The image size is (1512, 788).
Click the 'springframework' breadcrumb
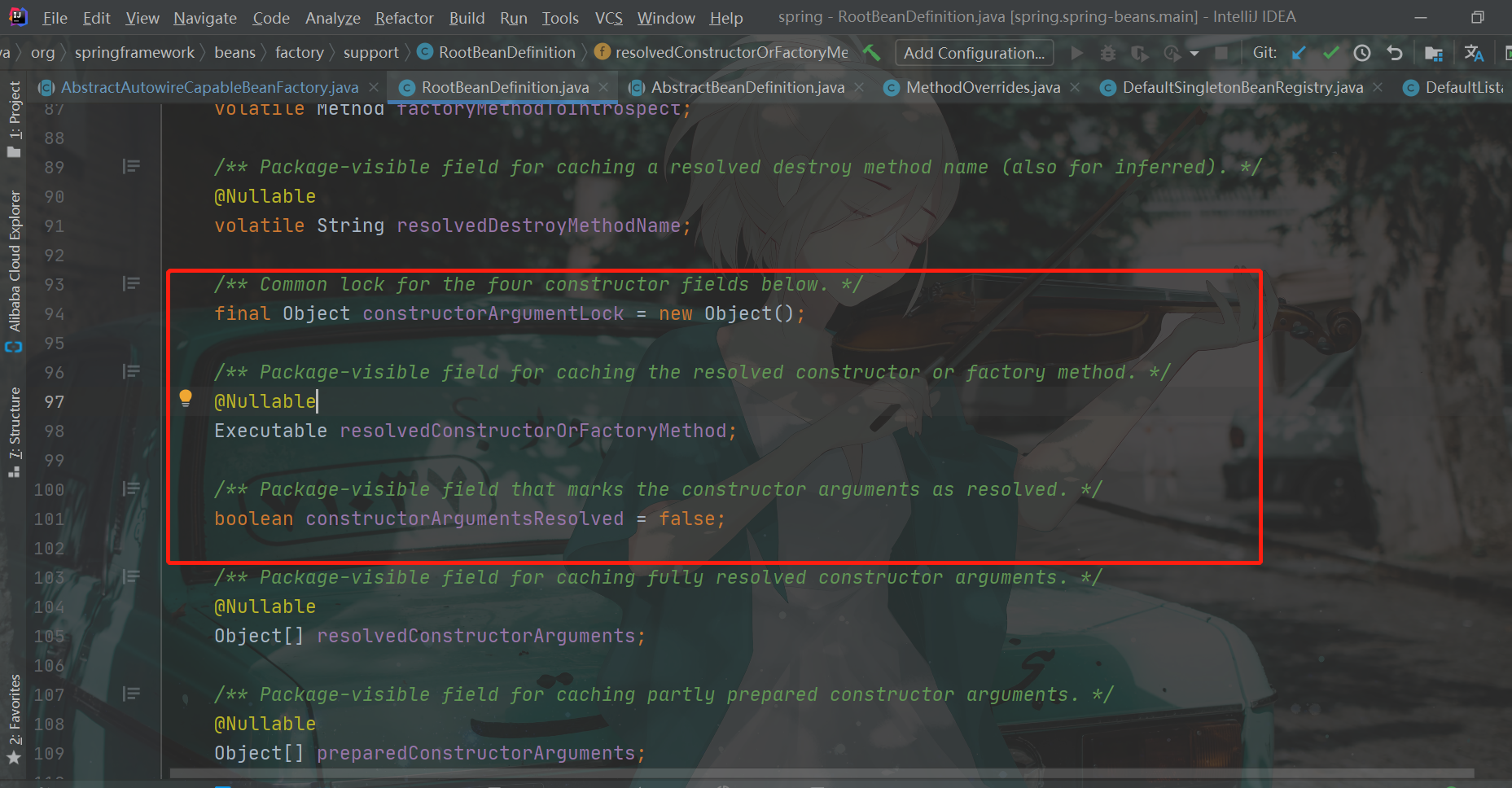(134, 53)
